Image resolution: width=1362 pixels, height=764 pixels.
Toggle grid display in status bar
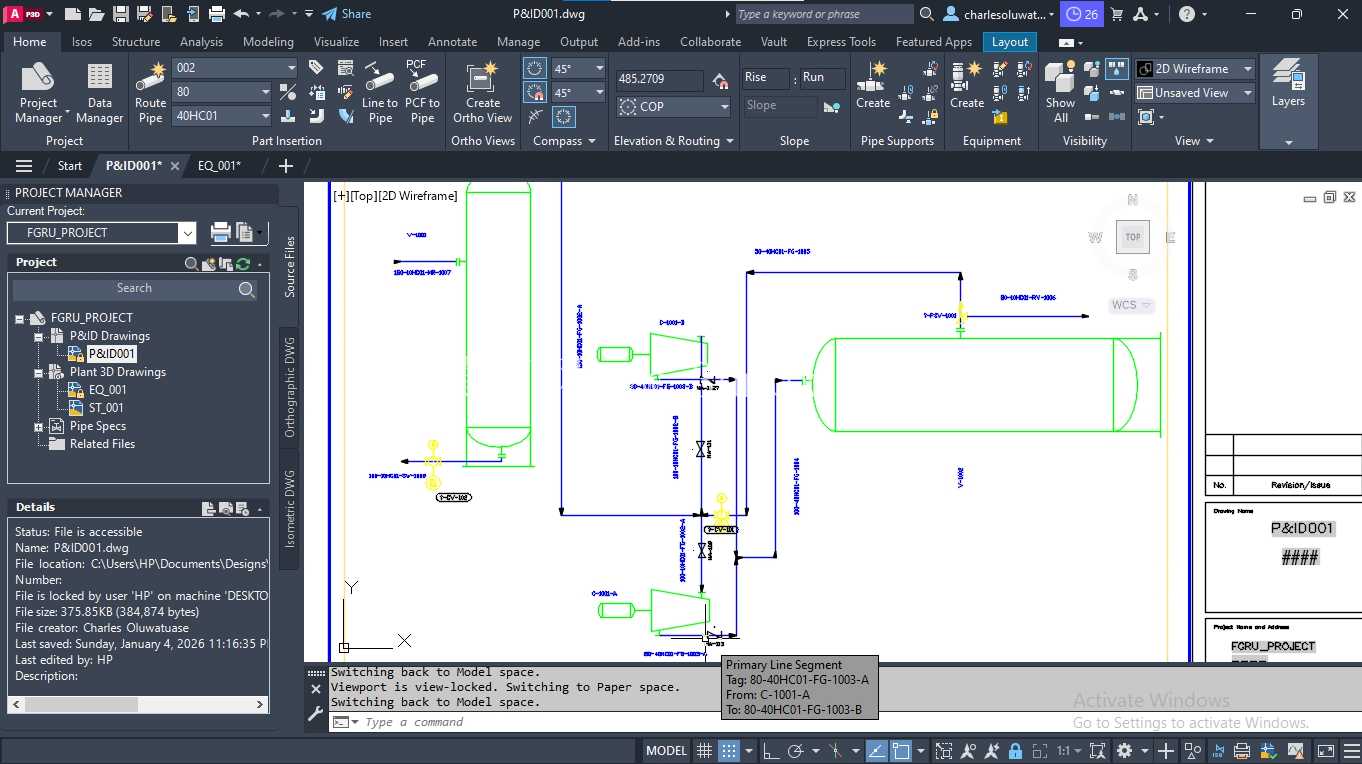pyautogui.click(x=705, y=751)
